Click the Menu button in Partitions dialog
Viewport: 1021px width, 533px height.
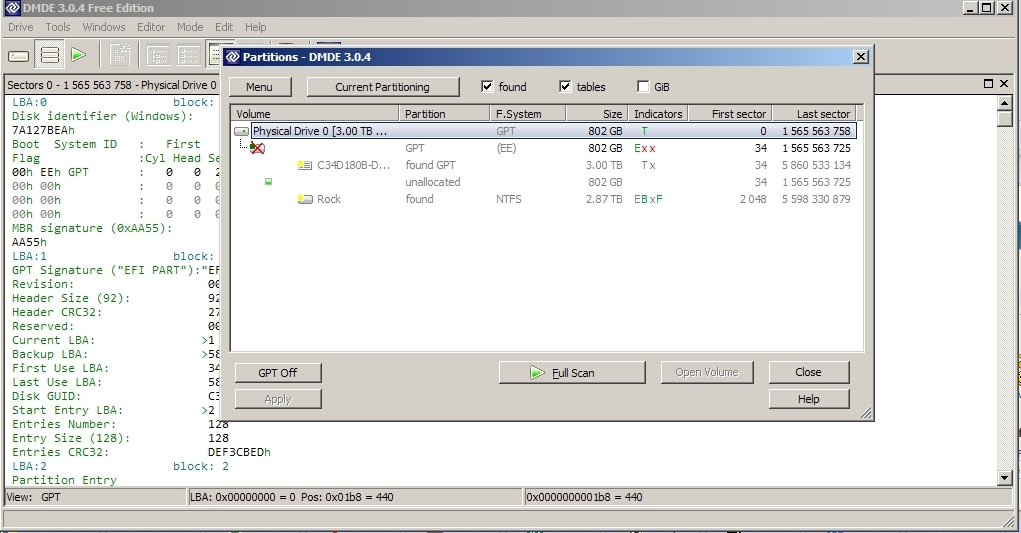[x=259, y=87]
